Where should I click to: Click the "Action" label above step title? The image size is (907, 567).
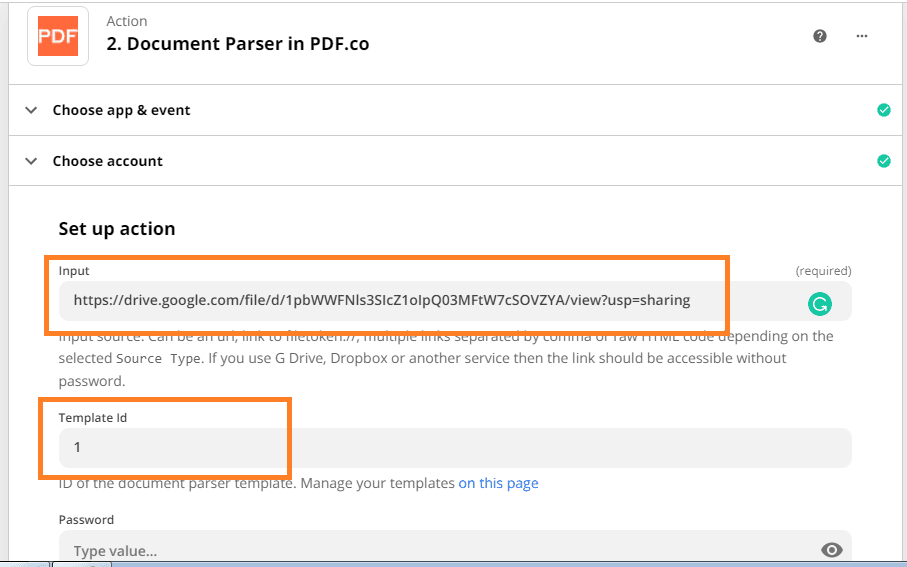click(126, 20)
